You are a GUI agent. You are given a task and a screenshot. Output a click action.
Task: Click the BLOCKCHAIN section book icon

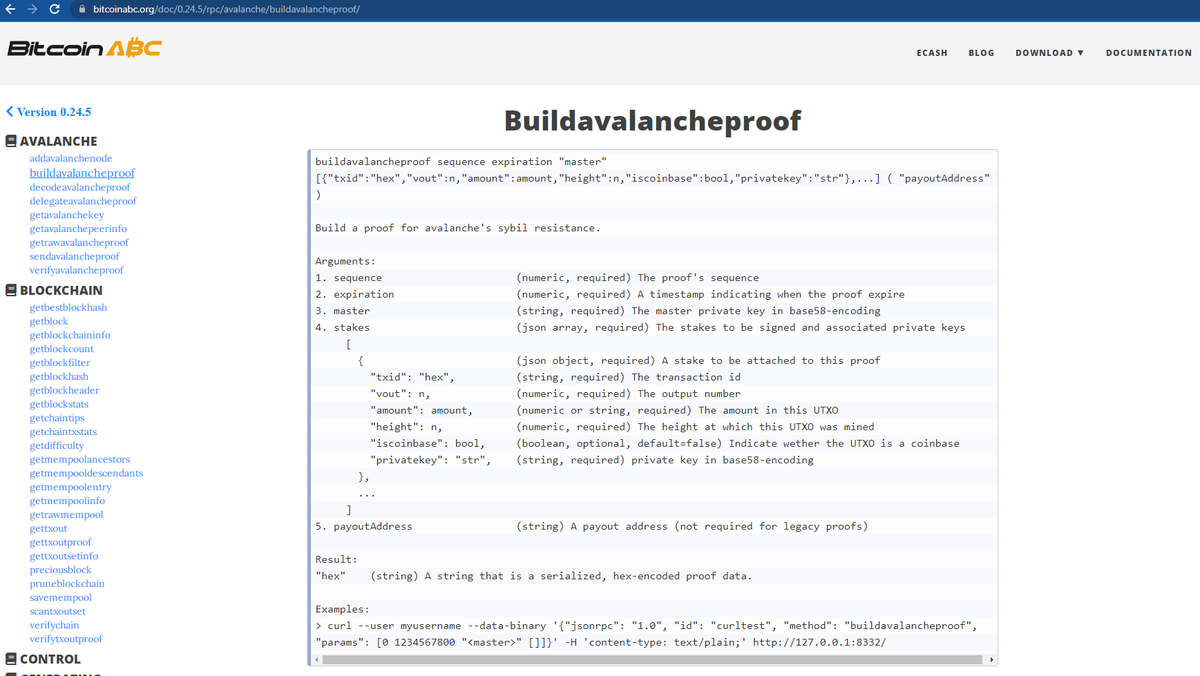coord(11,291)
